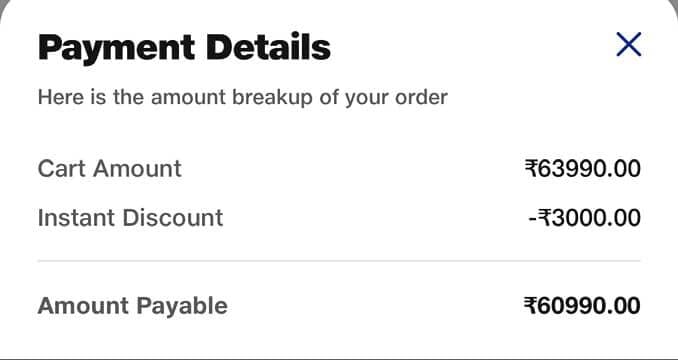Click the Instant Discount label

pos(130,217)
